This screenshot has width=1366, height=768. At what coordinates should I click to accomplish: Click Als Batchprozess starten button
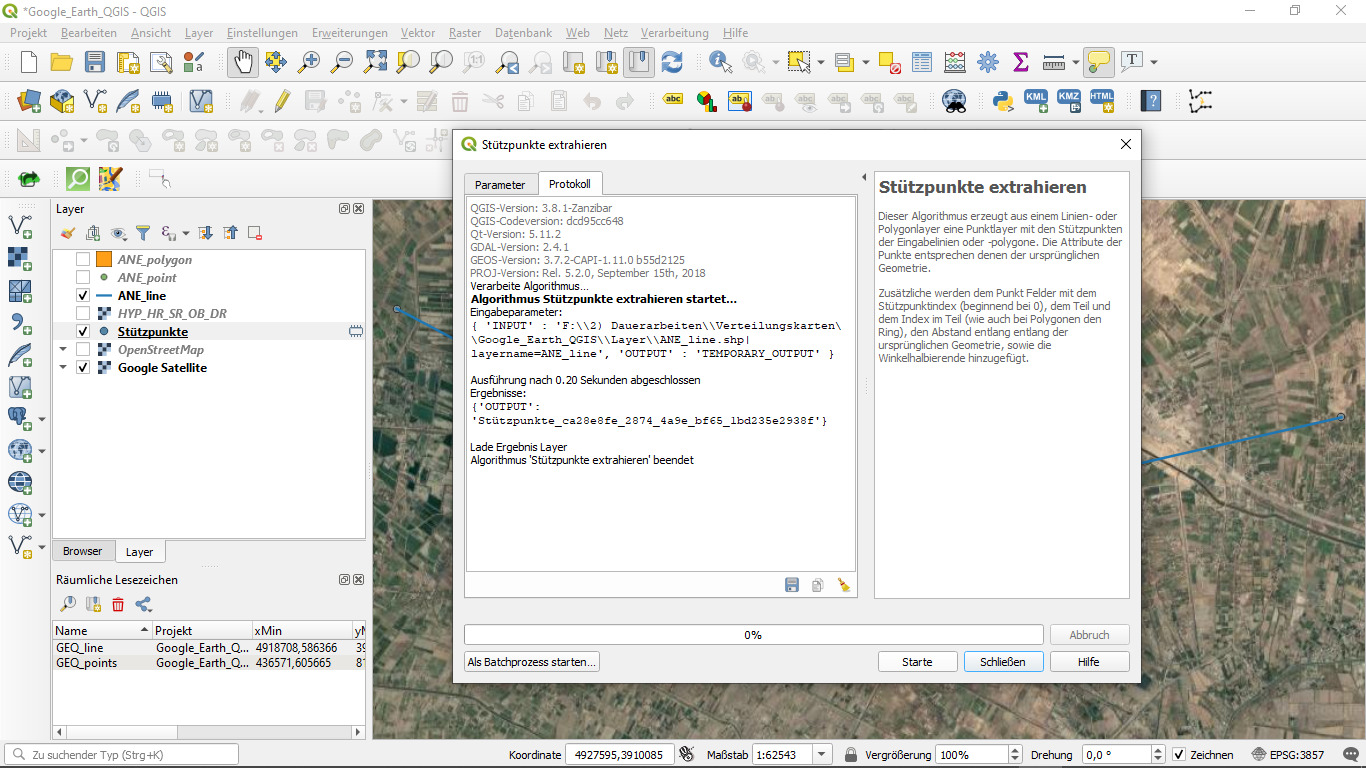click(532, 662)
